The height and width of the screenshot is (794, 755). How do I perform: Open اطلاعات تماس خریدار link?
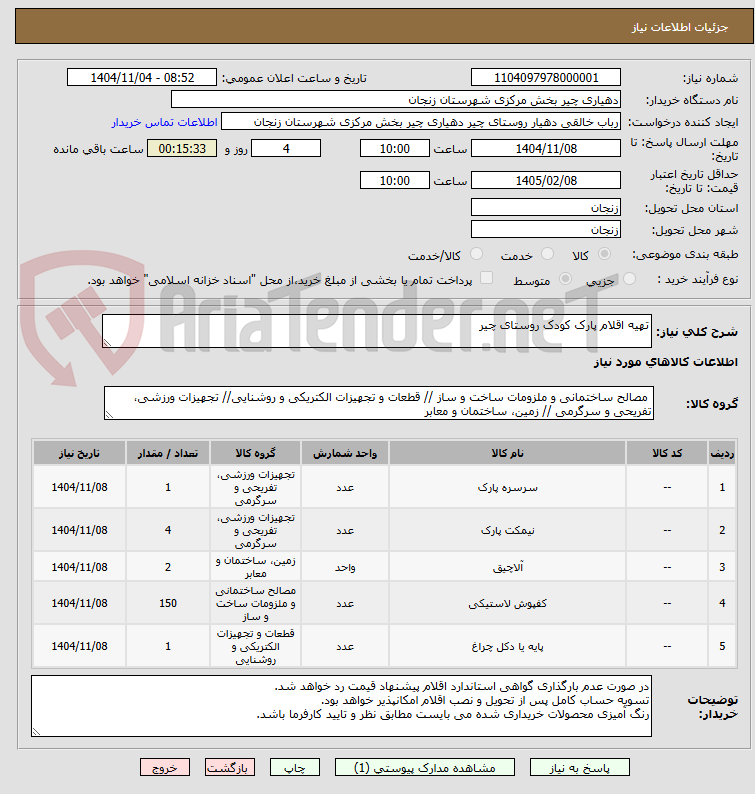point(165,123)
